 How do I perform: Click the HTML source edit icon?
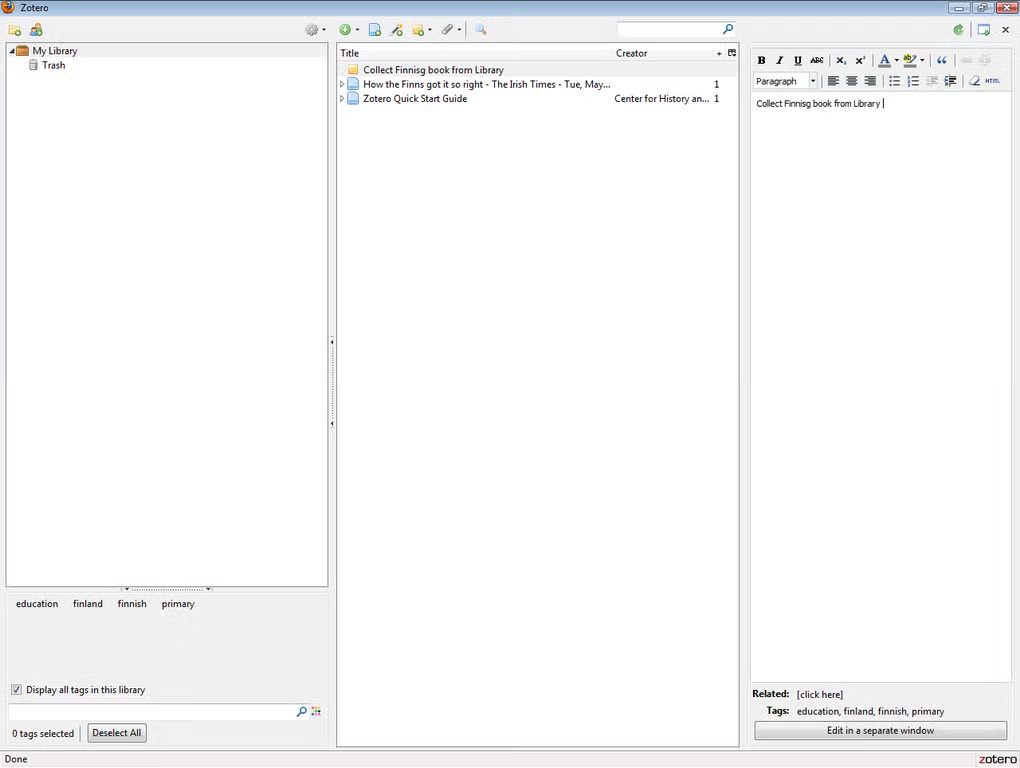point(992,81)
